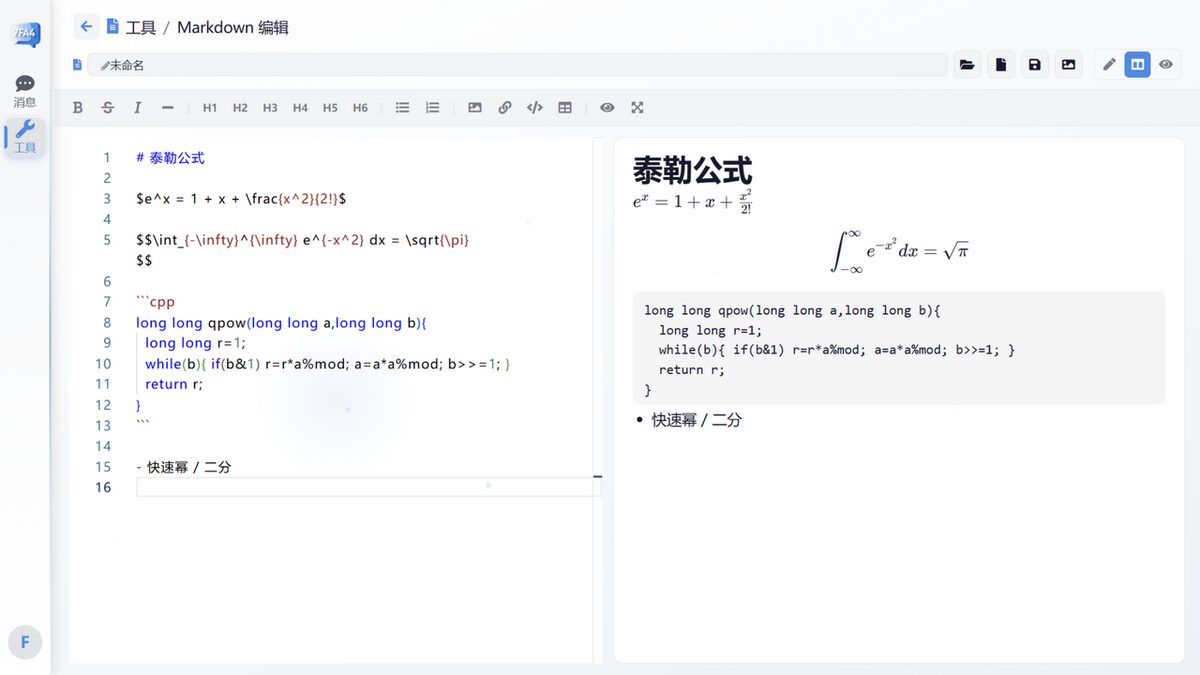Click the 工具 breadcrumb link

coord(141,28)
